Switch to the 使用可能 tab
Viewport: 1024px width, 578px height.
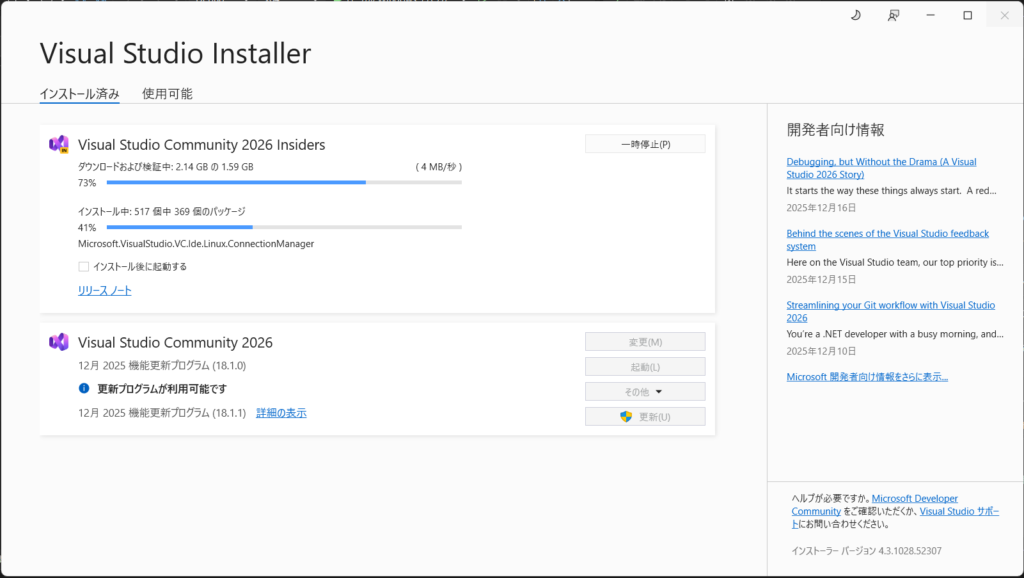coord(167,94)
